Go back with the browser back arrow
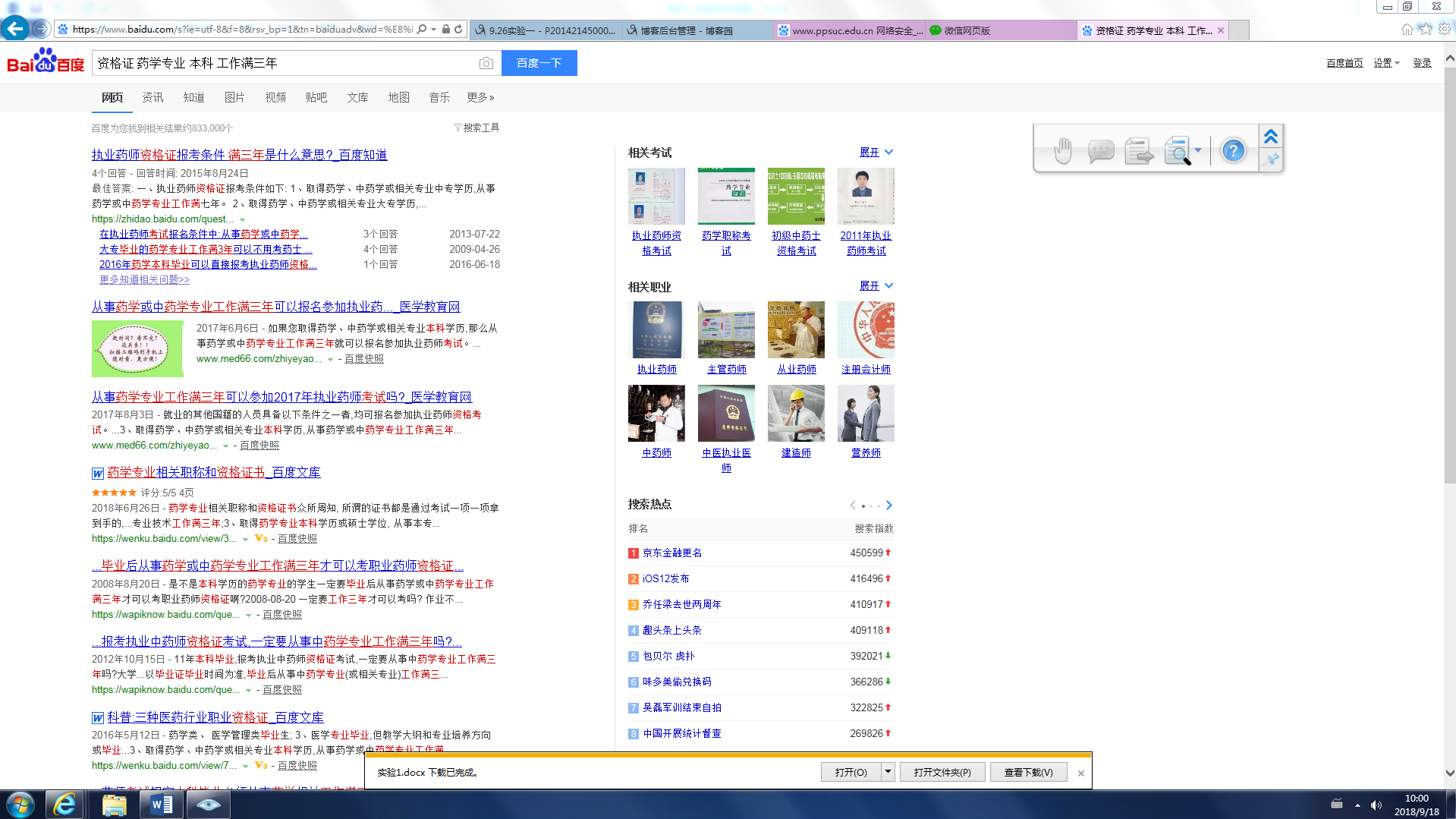This screenshot has width=1456, height=819. pos(15,29)
